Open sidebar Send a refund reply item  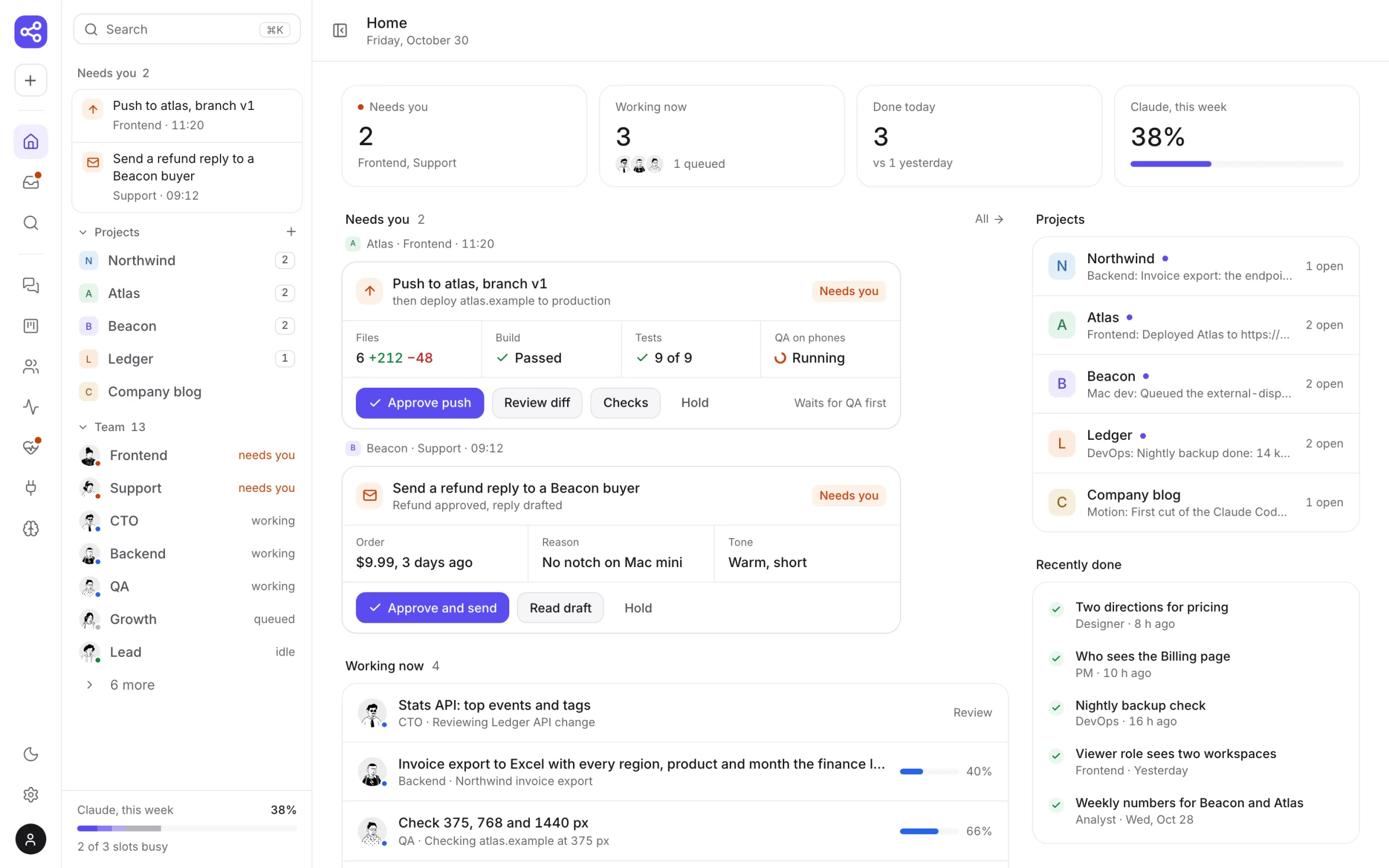187,177
